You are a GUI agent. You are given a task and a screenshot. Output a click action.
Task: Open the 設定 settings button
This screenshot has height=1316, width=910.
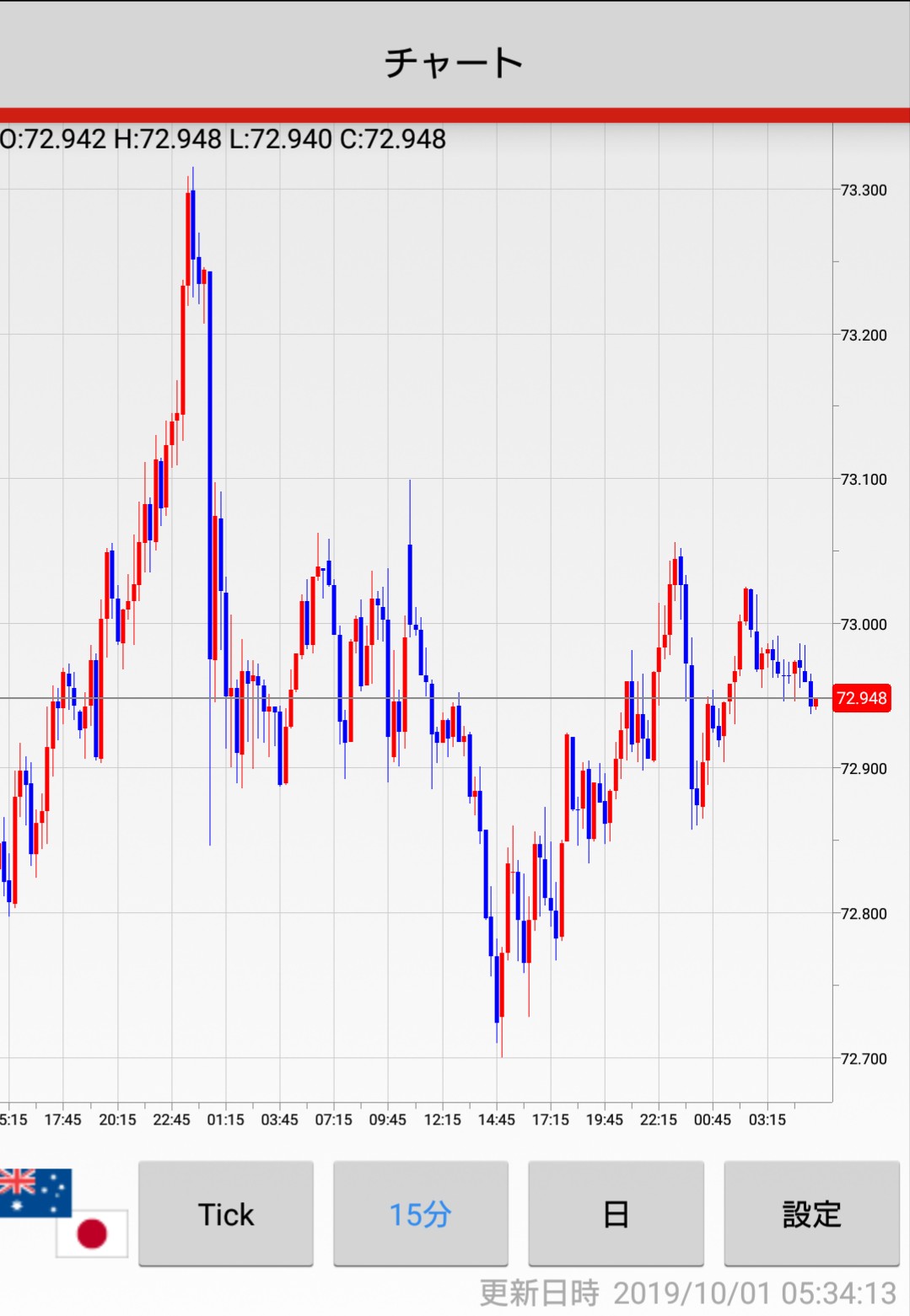click(811, 1213)
